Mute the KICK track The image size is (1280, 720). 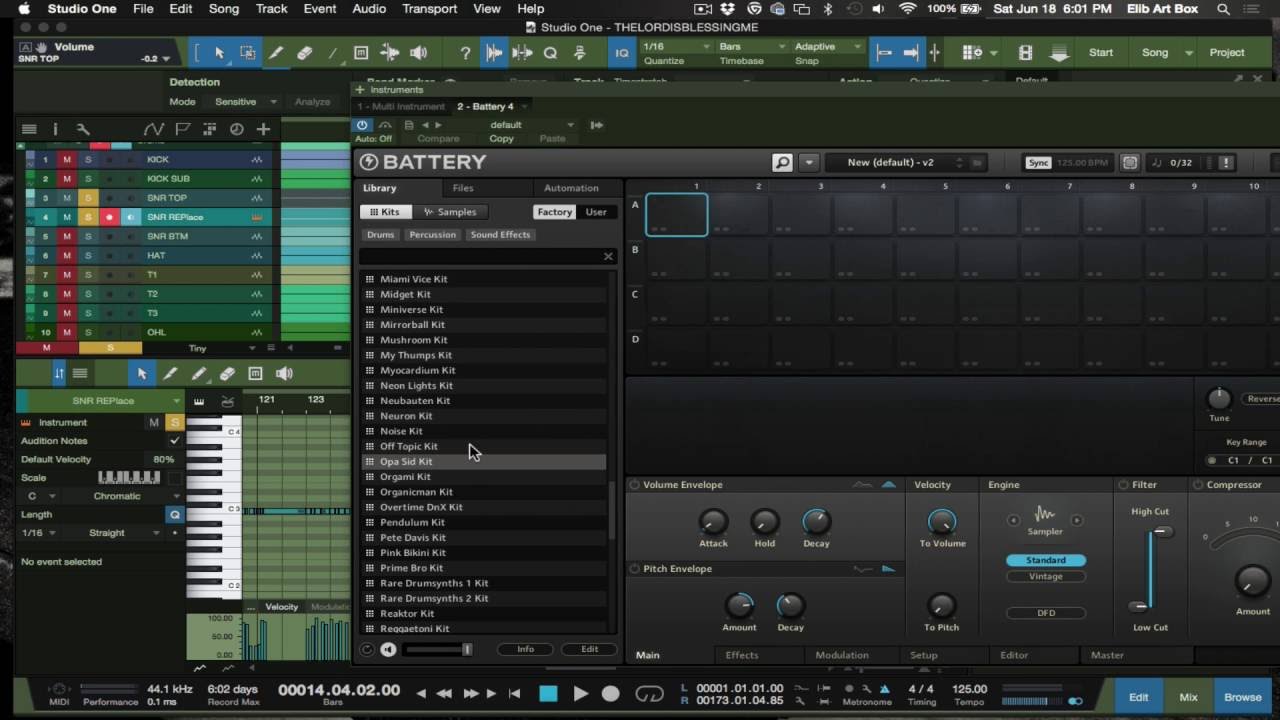click(67, 160)
